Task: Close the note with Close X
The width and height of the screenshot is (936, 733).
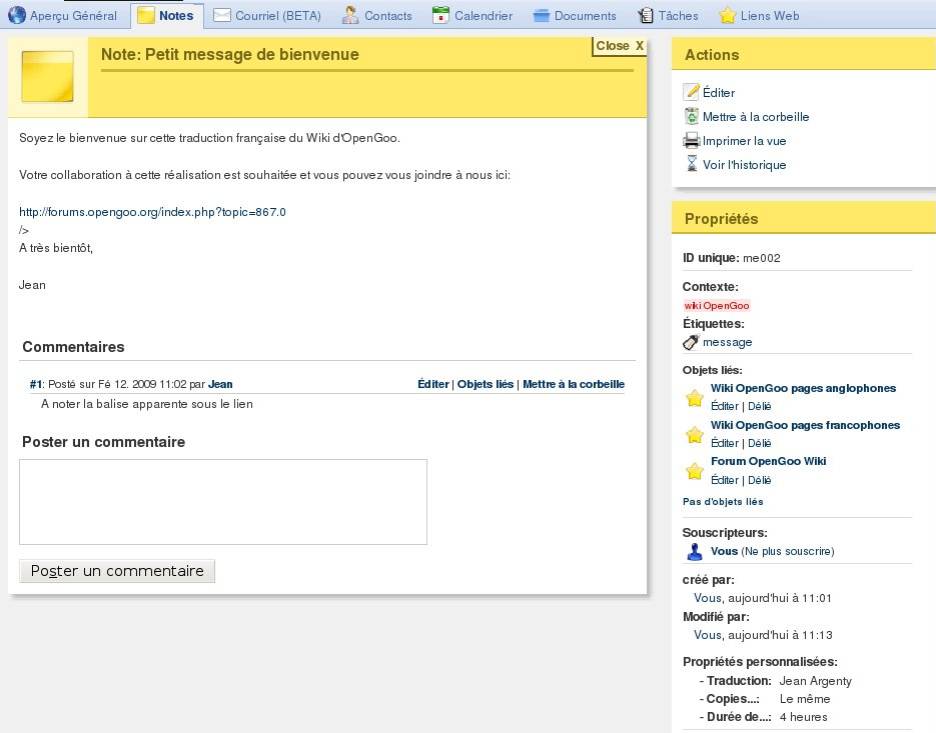Action: click(x=619, y=46)
